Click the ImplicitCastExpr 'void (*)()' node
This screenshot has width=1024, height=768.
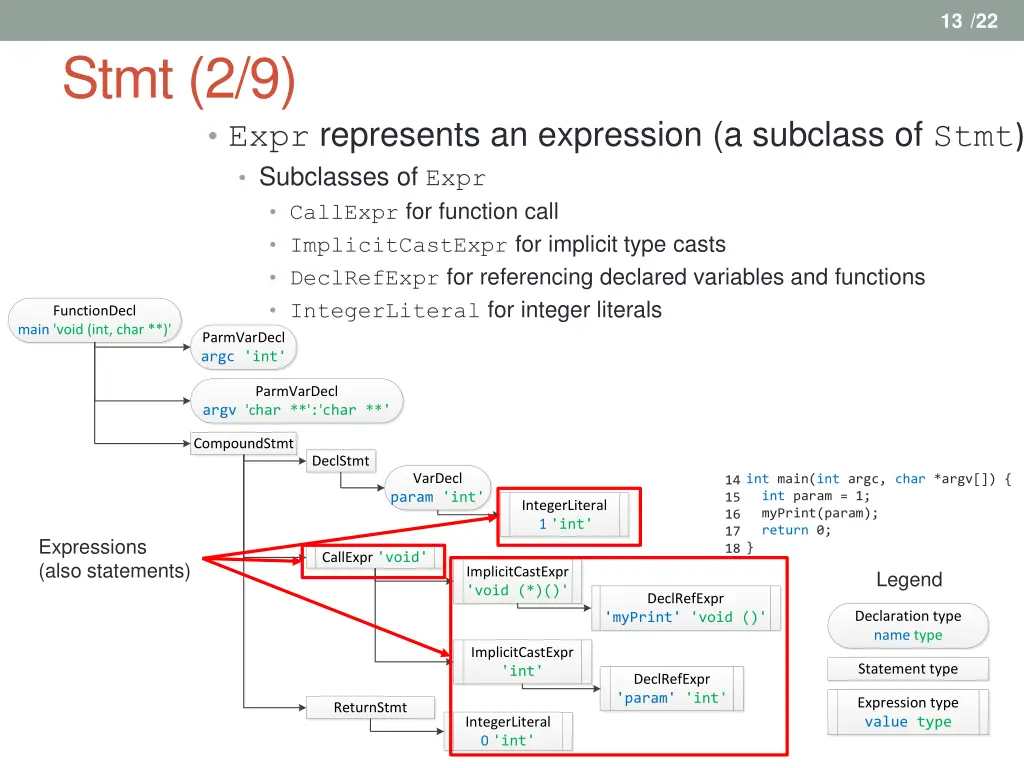point(517,581)
